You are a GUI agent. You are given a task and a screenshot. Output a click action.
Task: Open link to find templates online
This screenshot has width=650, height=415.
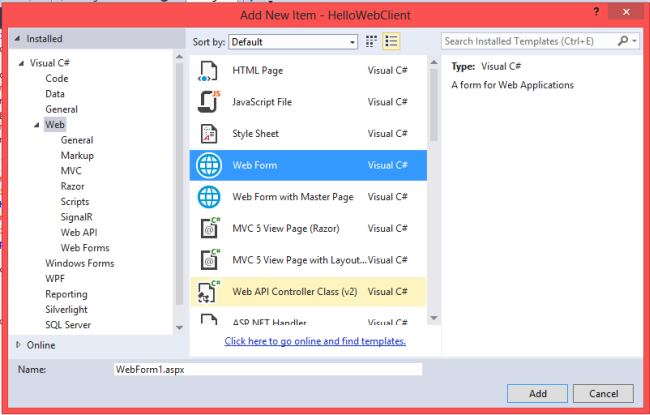point(315,341)
